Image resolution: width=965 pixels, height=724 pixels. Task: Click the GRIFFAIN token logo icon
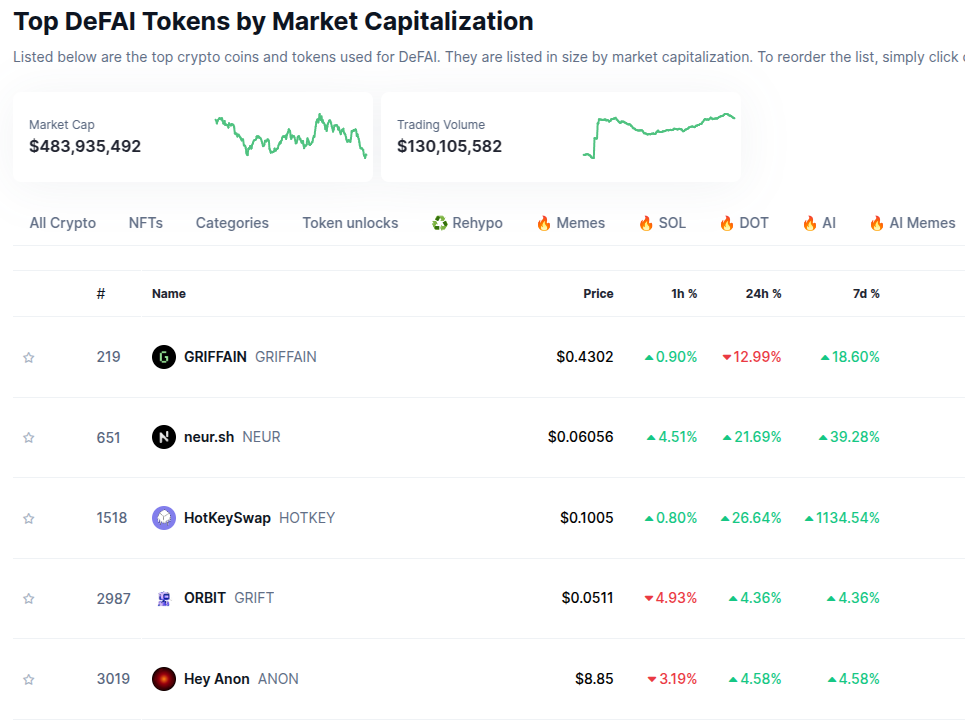tap(164, 357)
